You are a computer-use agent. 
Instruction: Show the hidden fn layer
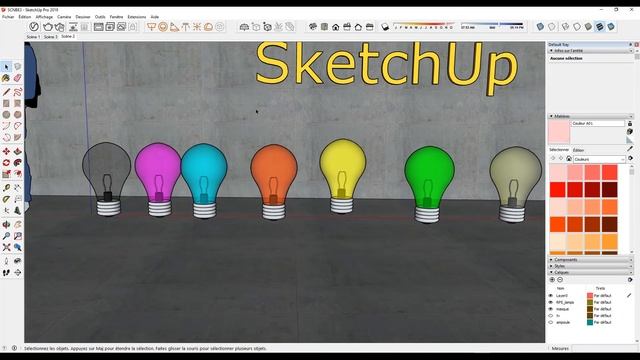551,316
